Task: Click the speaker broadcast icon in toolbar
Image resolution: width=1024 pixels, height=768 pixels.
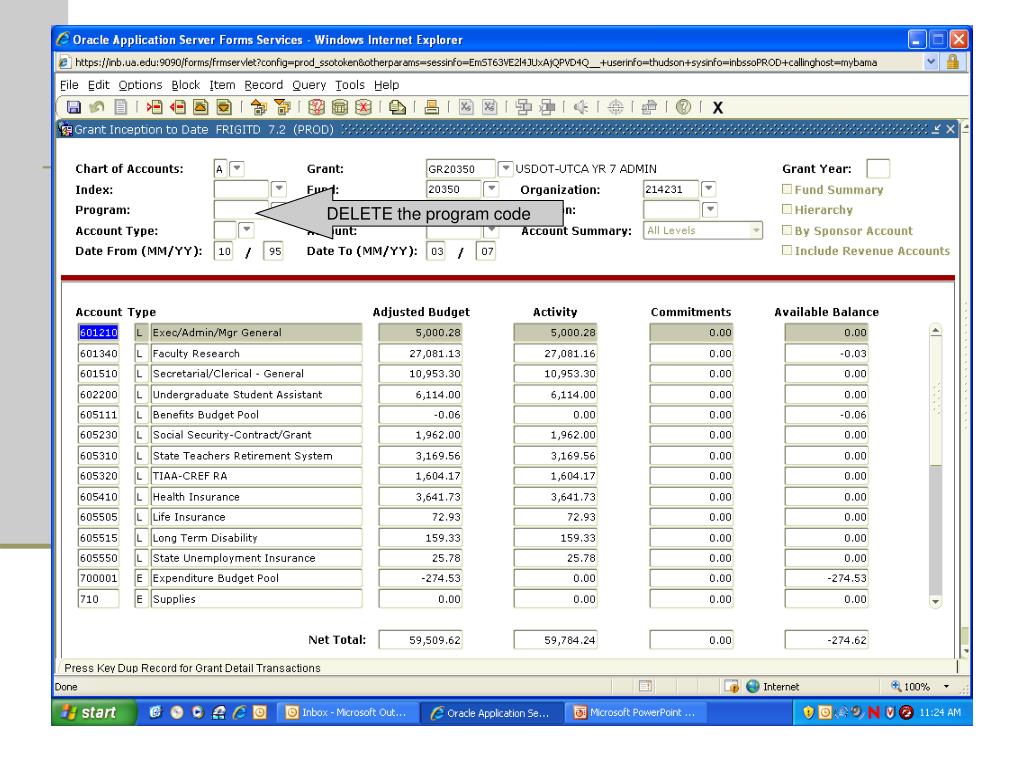Action: pyautogui.click(x=581, y=107)
